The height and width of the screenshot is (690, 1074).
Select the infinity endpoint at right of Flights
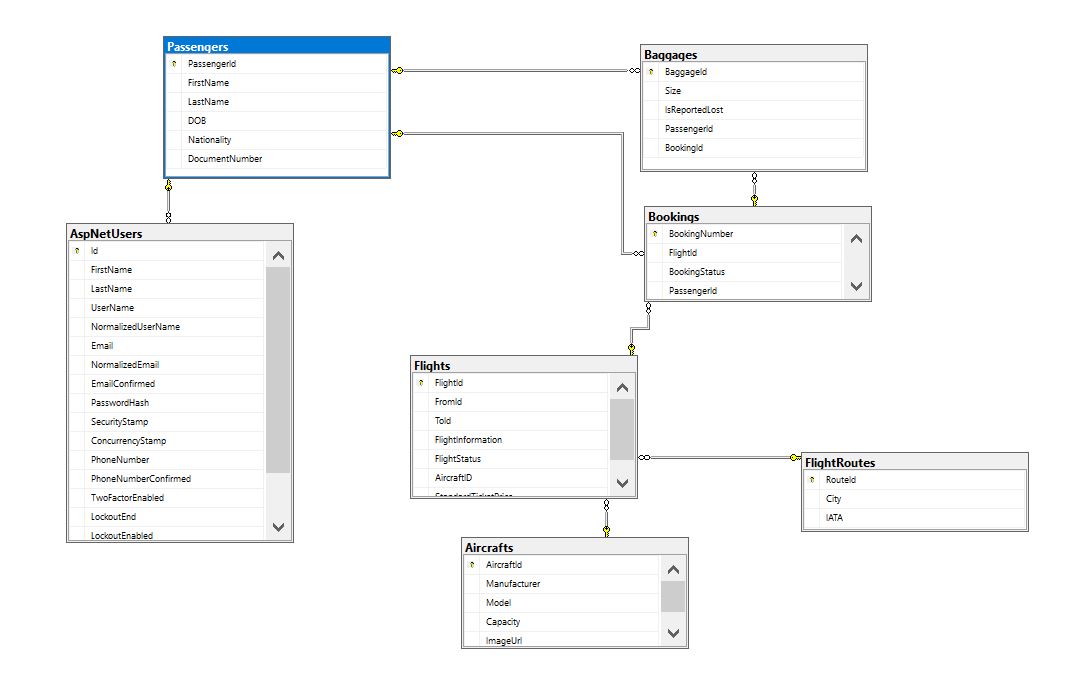pos(645,458)
